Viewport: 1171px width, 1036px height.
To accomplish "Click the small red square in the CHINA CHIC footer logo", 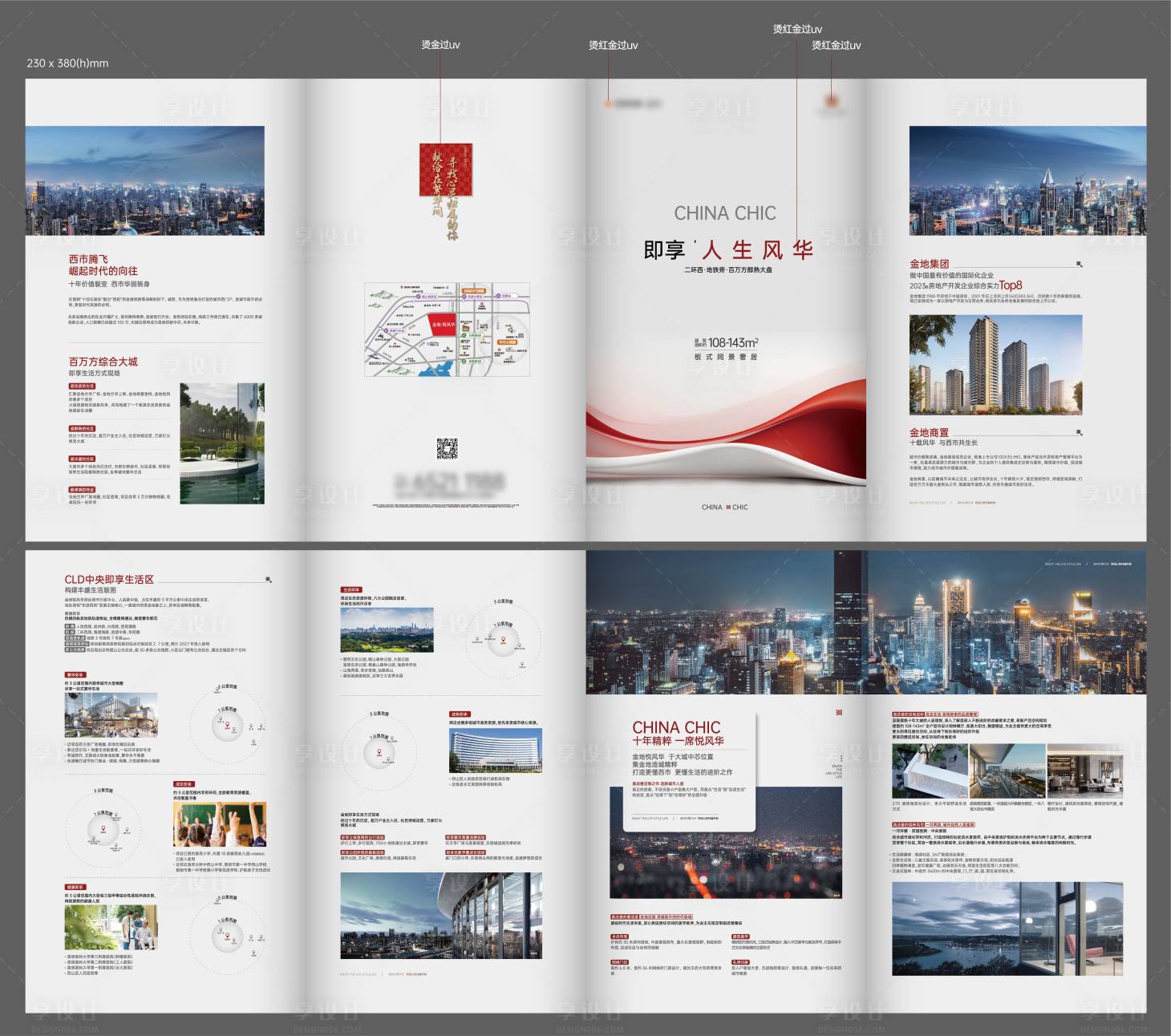I will click(x=728, y=507).
